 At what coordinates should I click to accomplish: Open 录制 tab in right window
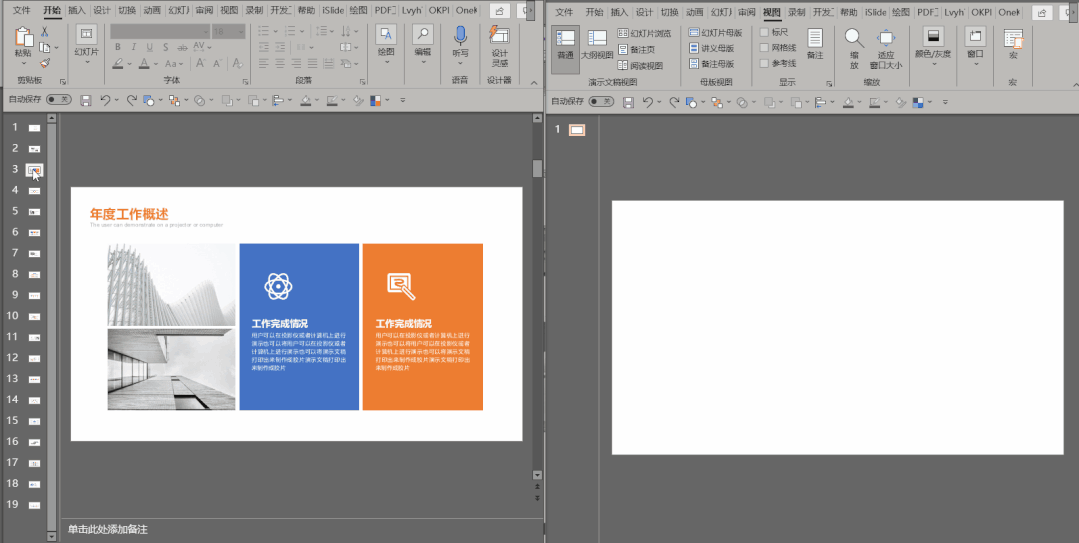point(797,12)
